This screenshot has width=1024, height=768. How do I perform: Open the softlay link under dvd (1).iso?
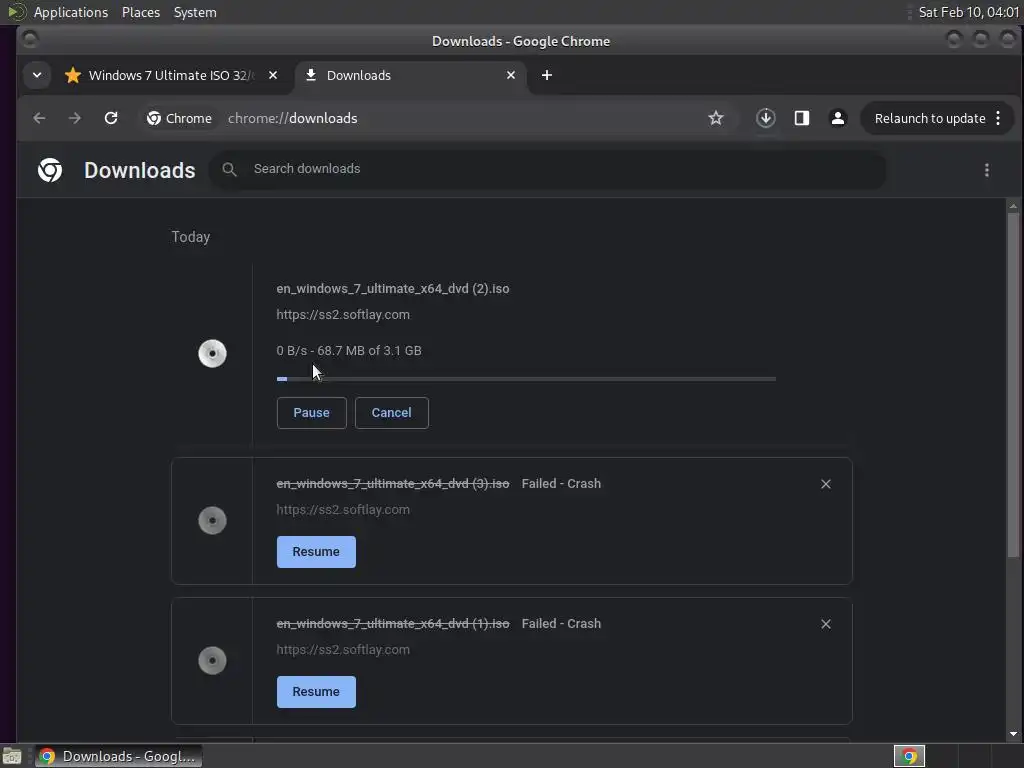click(x=343, y=650)
